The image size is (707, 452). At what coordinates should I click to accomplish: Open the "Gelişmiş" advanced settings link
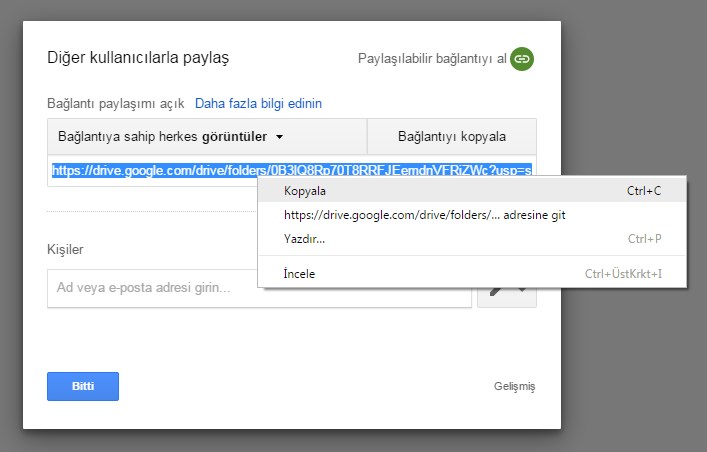515,386
